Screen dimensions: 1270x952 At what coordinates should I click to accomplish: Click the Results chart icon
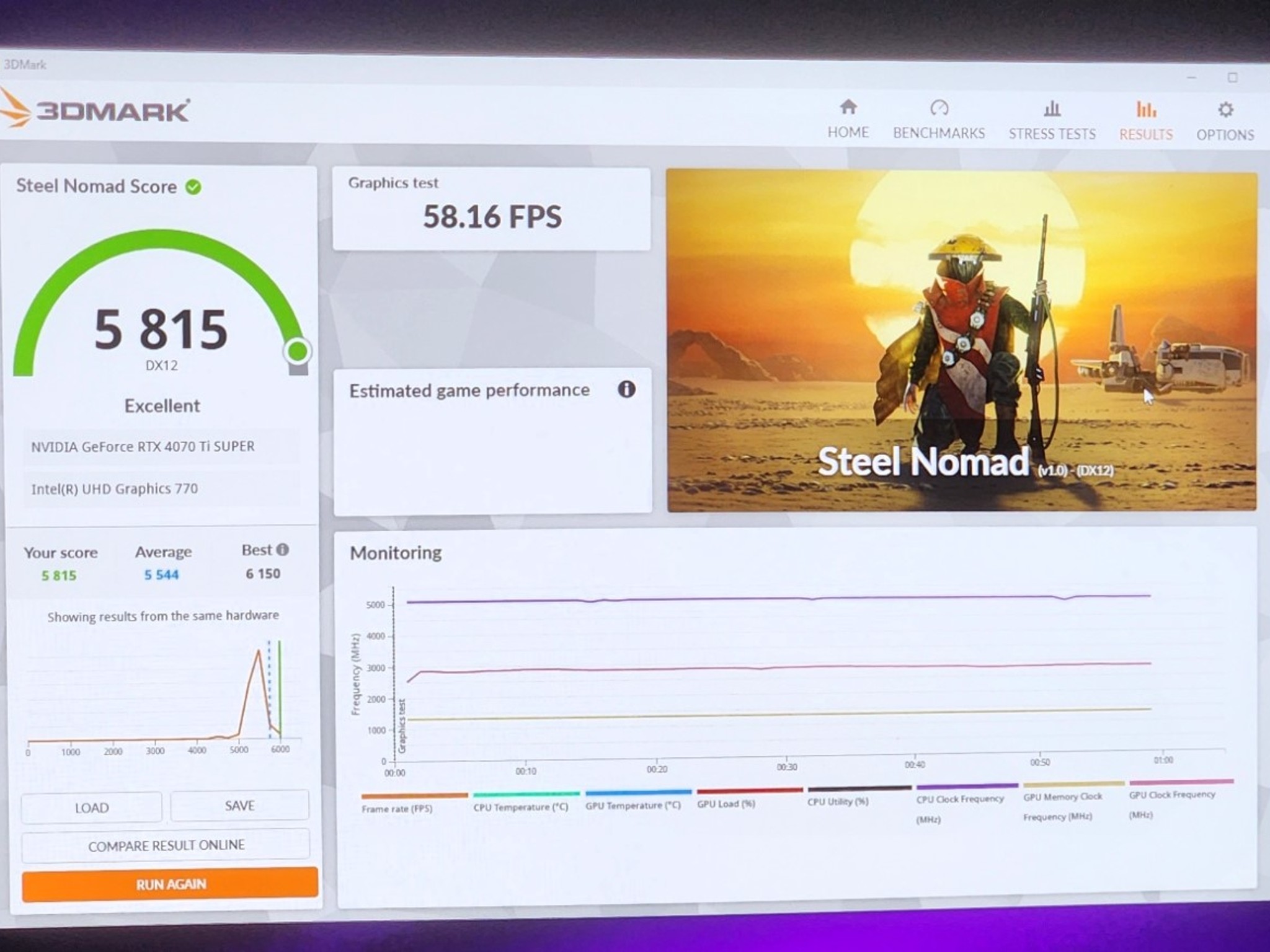point(1145,110)
